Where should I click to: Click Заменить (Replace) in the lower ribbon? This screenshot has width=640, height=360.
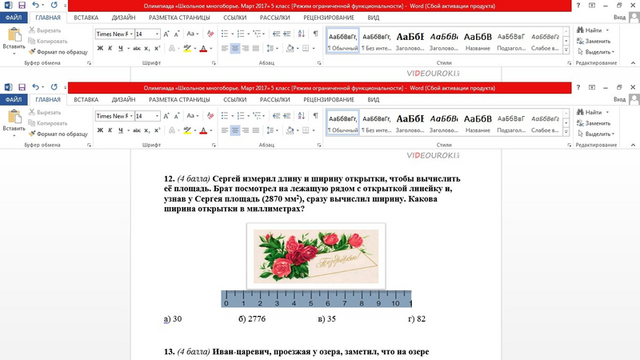[x=594, y=123]
